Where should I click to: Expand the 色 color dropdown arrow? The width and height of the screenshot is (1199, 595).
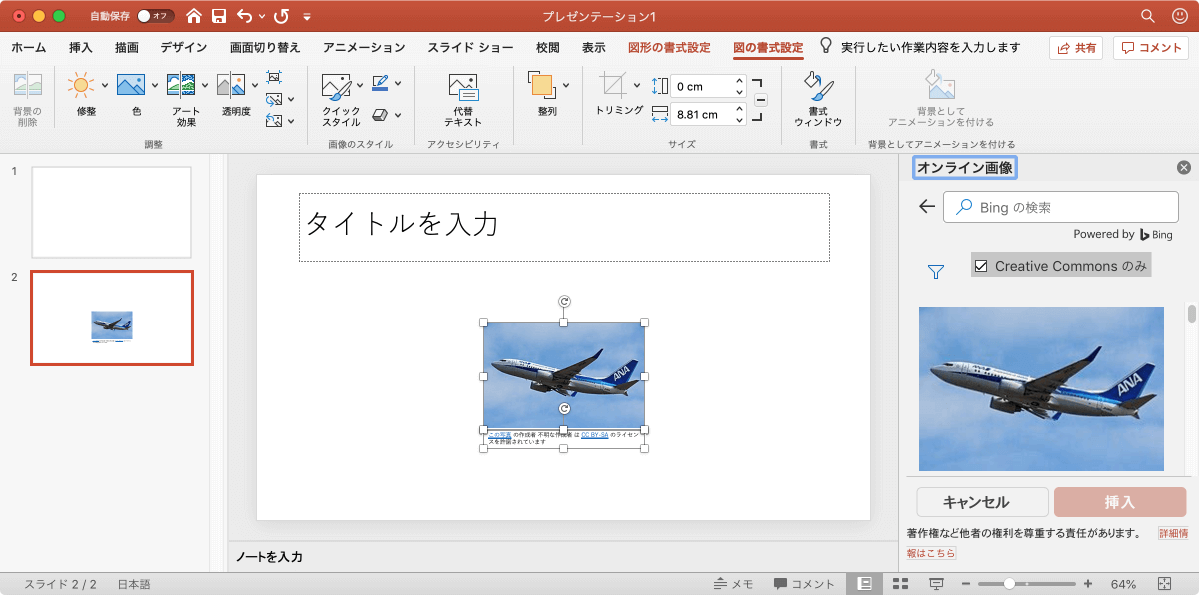point(155,85)
